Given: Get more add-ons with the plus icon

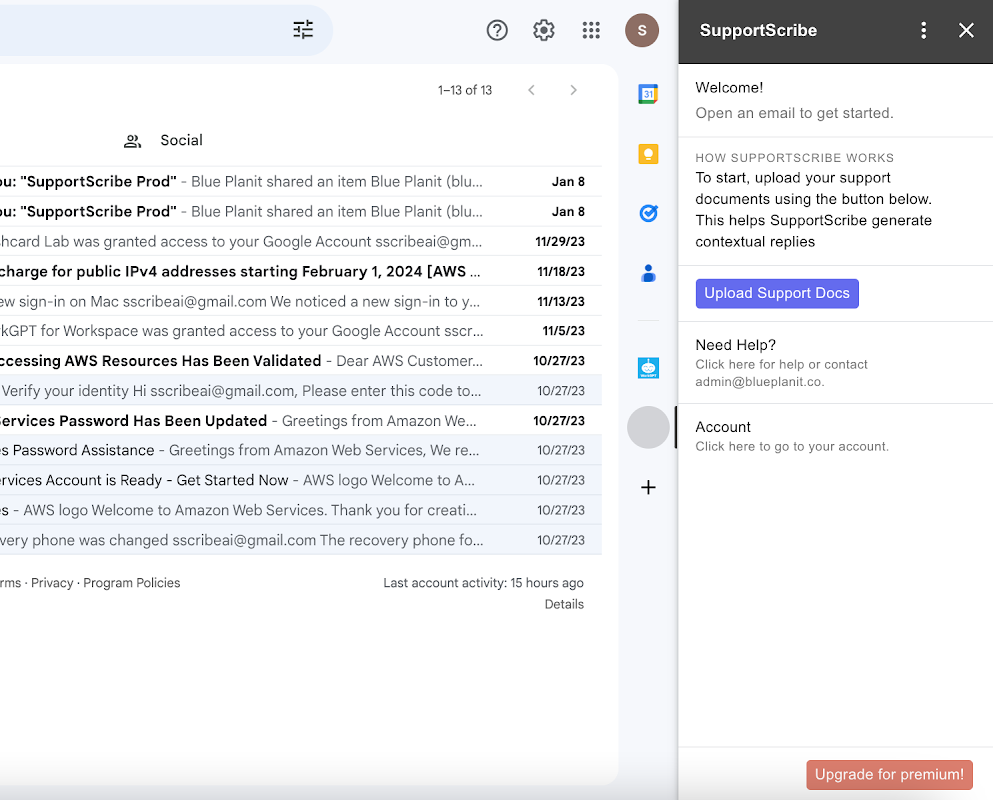Looking at the screenshot, I should (x=648, y=487).
